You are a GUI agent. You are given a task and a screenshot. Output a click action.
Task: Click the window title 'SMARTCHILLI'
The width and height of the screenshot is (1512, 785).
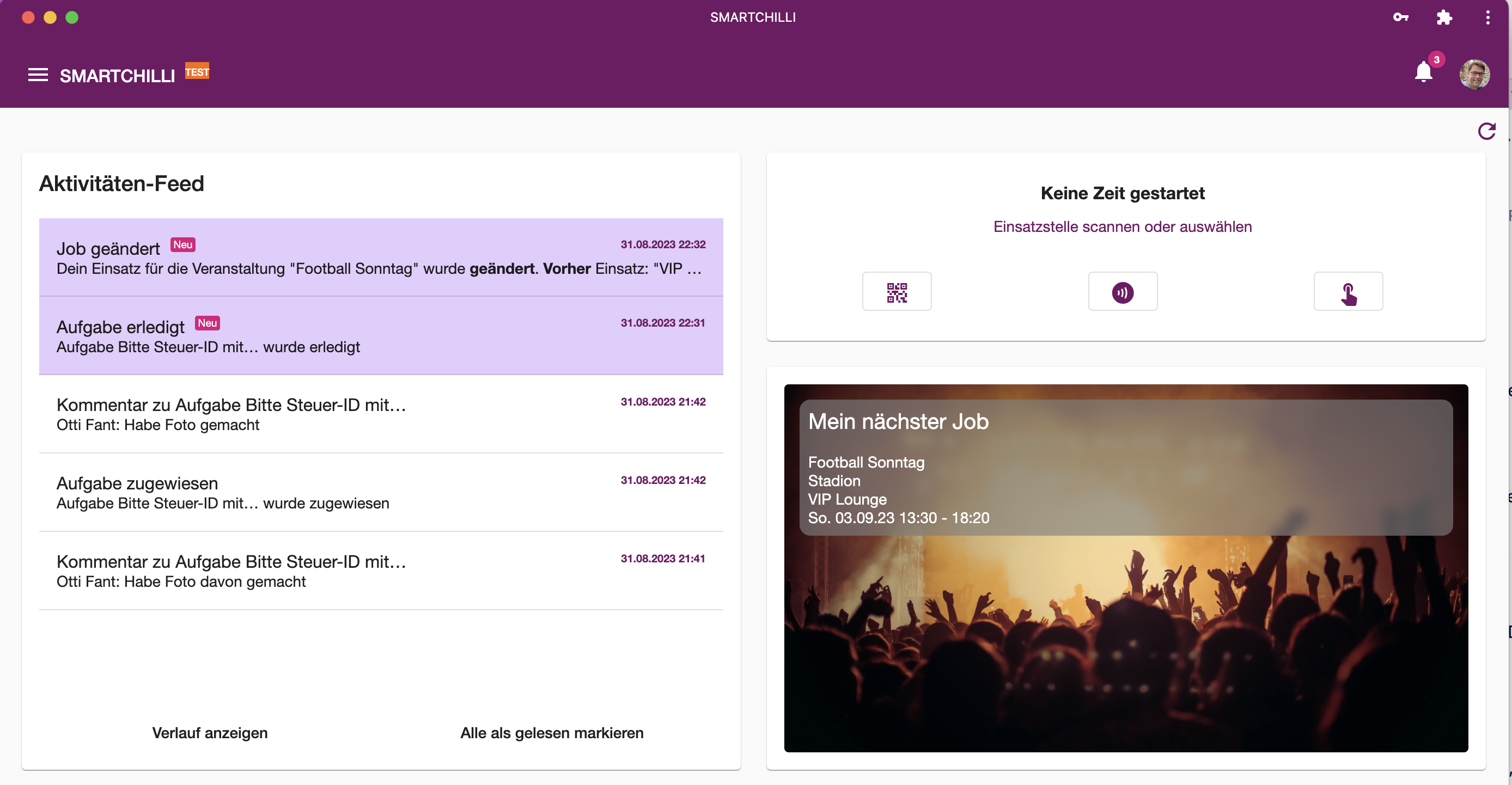tap(753, 17)
